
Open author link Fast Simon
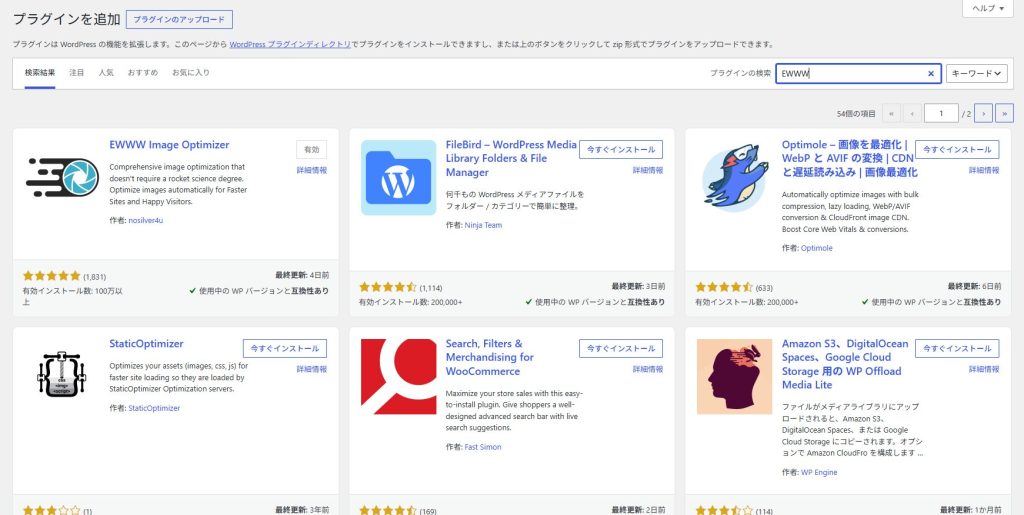coord(483,448)
